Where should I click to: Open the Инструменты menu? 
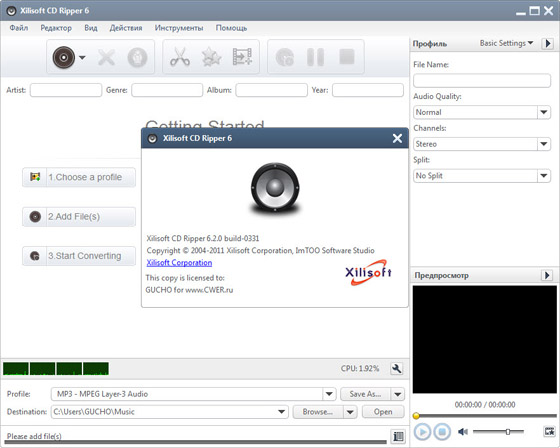[179, 28]
